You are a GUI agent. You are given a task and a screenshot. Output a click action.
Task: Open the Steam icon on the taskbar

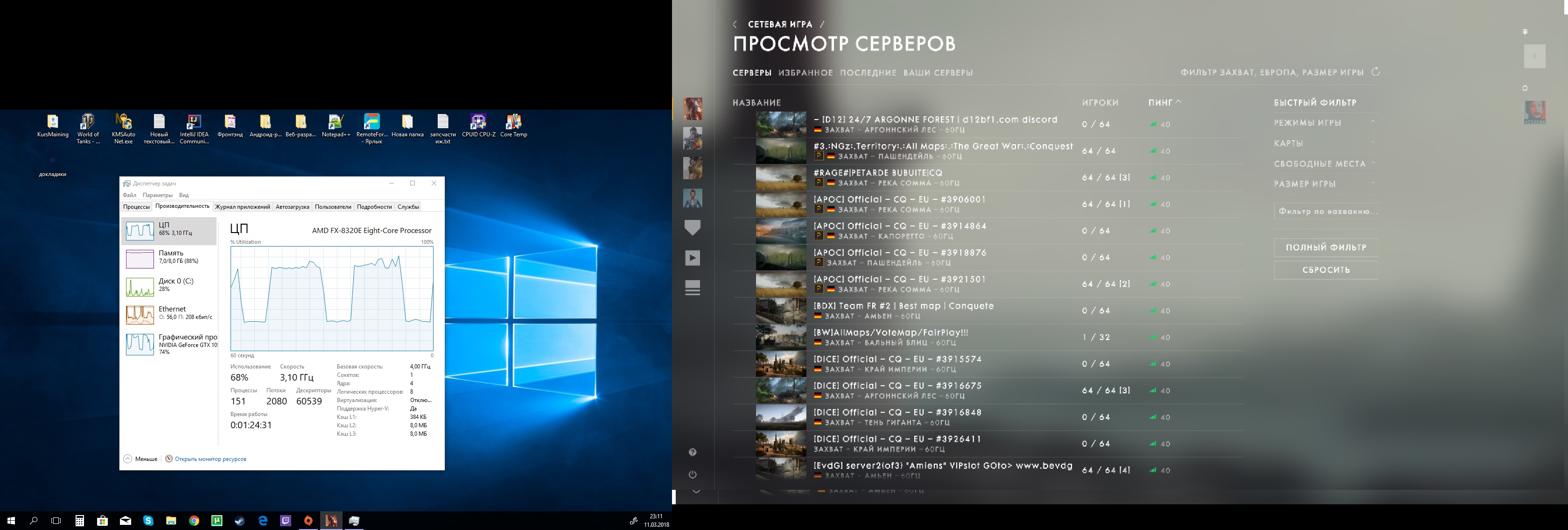point(240,521)
